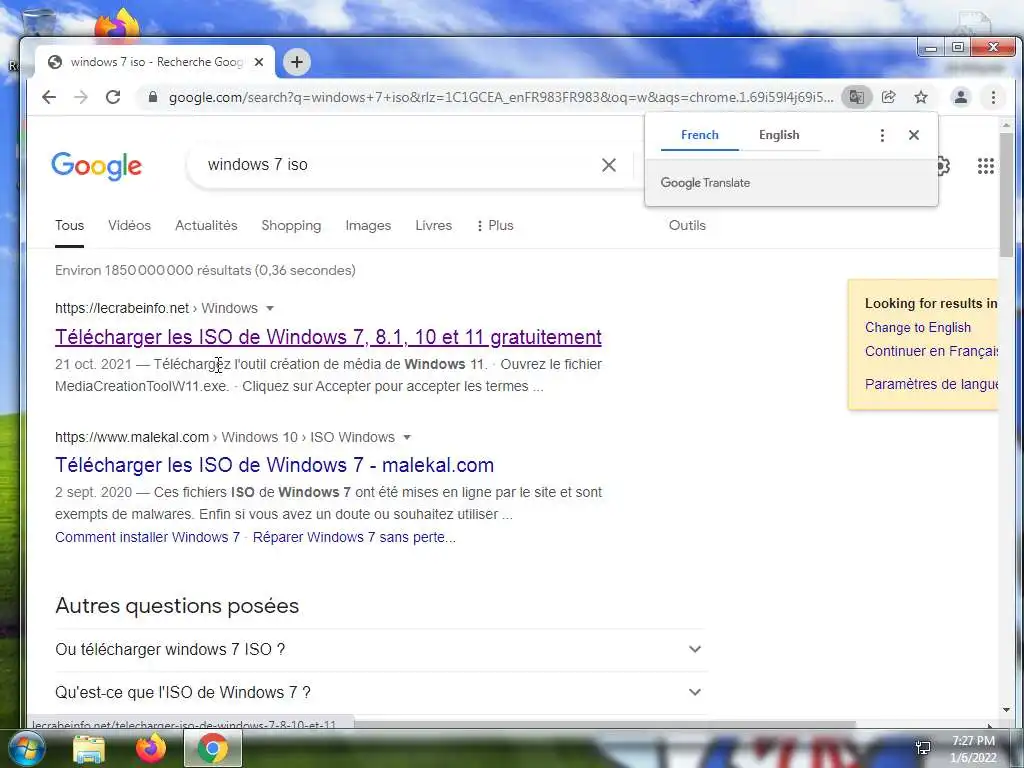Bookmark this page with the star icon

click(x=921, y=97)
